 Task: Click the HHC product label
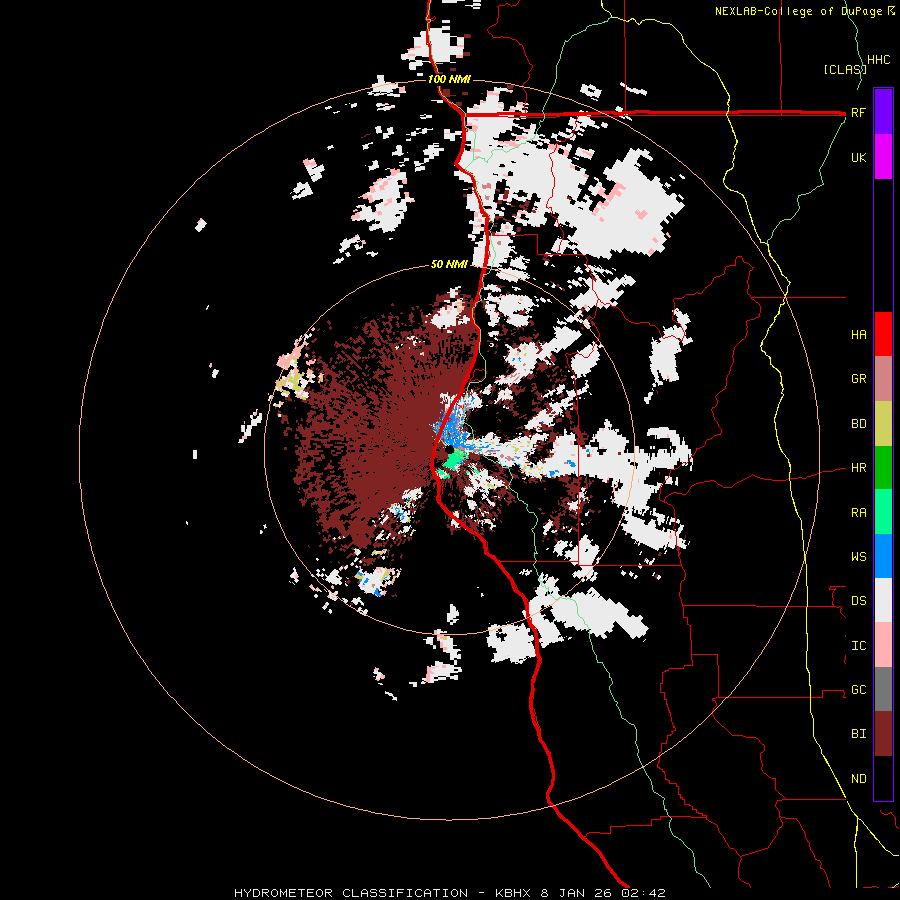pyautogui.click(x=878, y=60)
